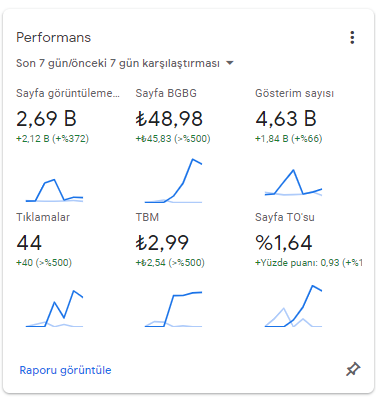Click the Tıklamalar sparkline chart
Viewport: 376px width, 402px height.
pos(54,309)
